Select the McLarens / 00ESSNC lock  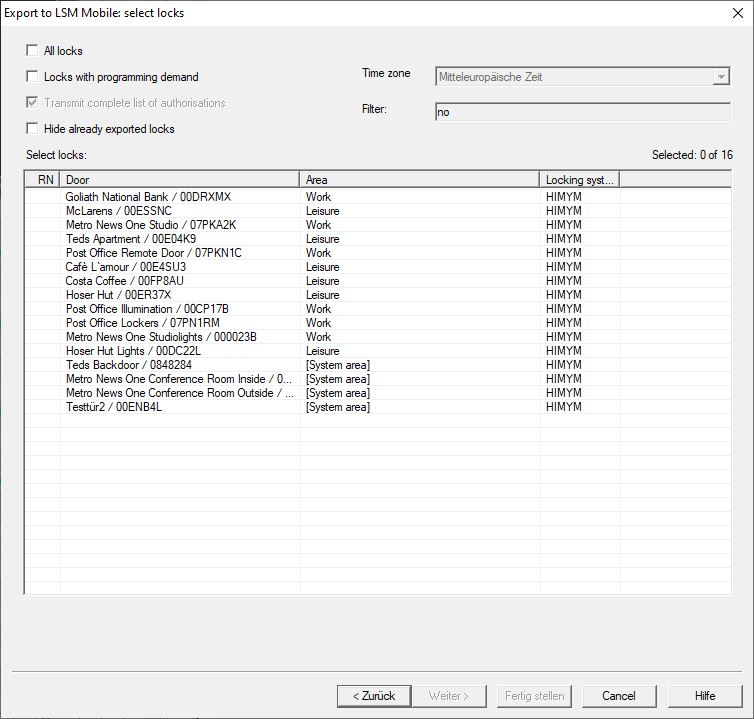tap(118, 211)
